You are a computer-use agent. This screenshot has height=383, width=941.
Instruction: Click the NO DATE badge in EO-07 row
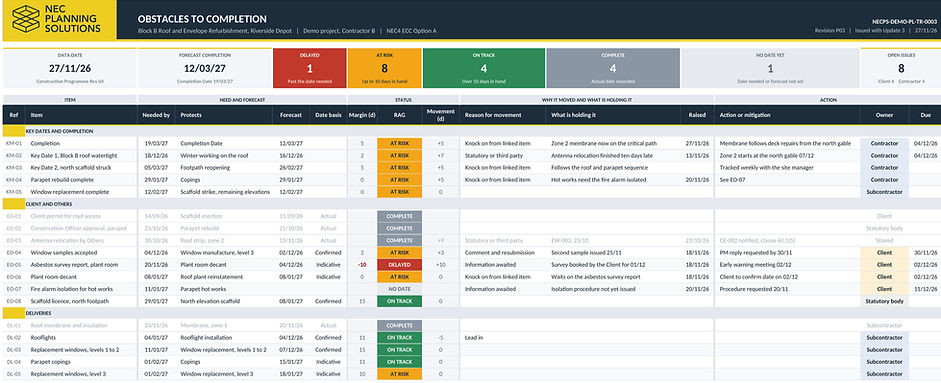coord(400,289)
